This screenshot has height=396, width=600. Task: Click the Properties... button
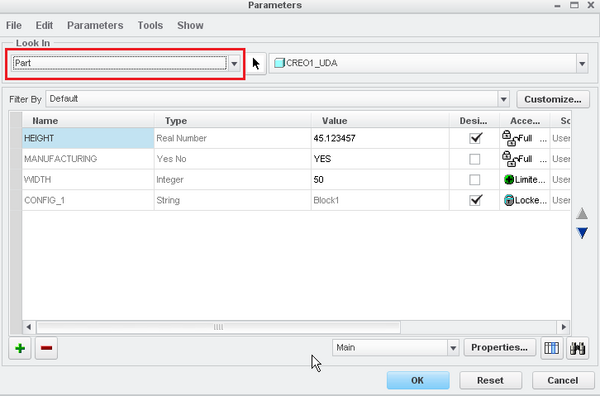pyautogui.click(x=499, y=347)
